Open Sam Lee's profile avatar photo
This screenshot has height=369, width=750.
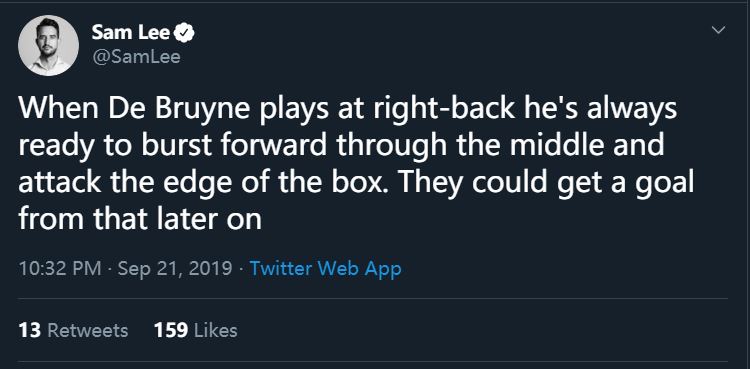(x=48, y=45)
